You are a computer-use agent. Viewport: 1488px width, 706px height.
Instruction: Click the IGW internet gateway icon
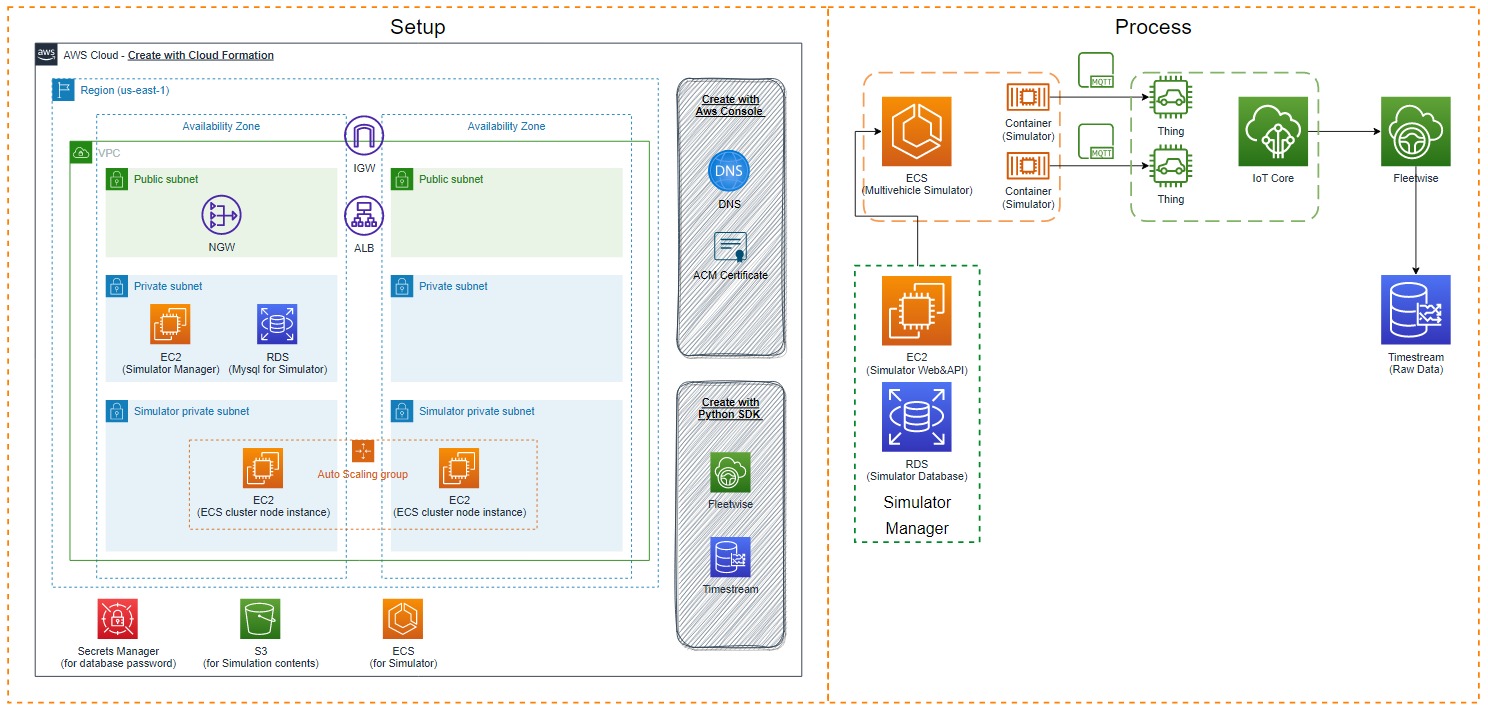point(364,137)
